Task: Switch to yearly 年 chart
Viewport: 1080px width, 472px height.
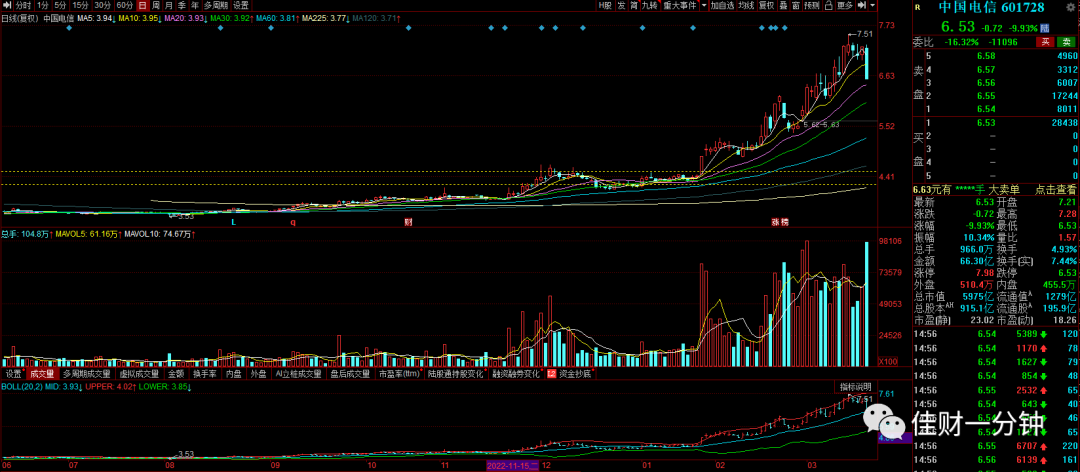Action: 195,5
